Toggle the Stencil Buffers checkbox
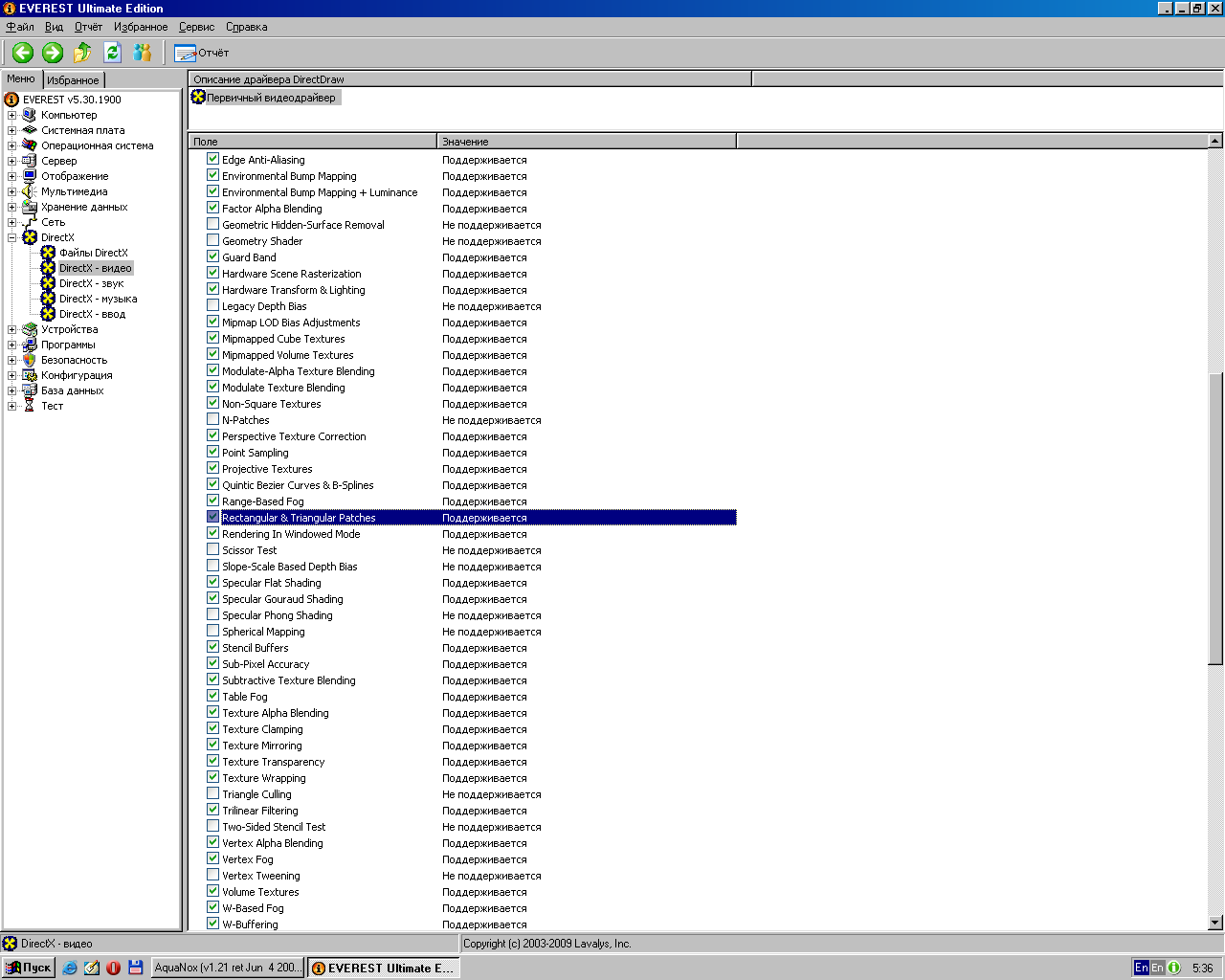1225x980 pixels. point(213,647)
